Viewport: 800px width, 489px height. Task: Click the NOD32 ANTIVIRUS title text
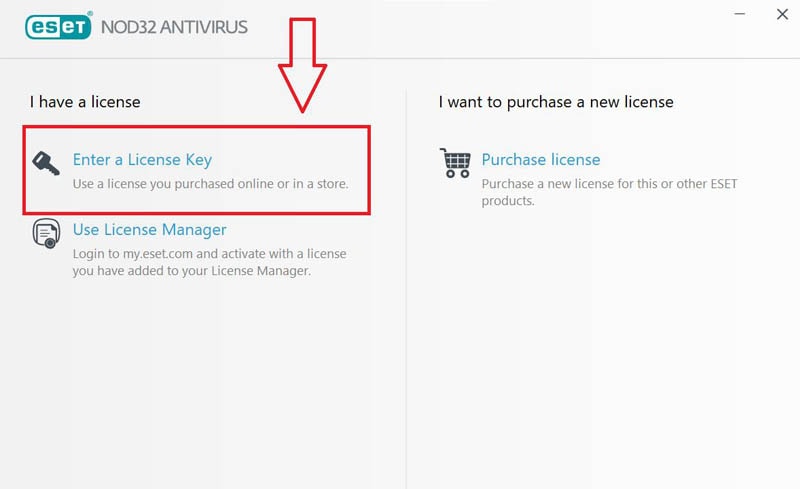point(174,27)
